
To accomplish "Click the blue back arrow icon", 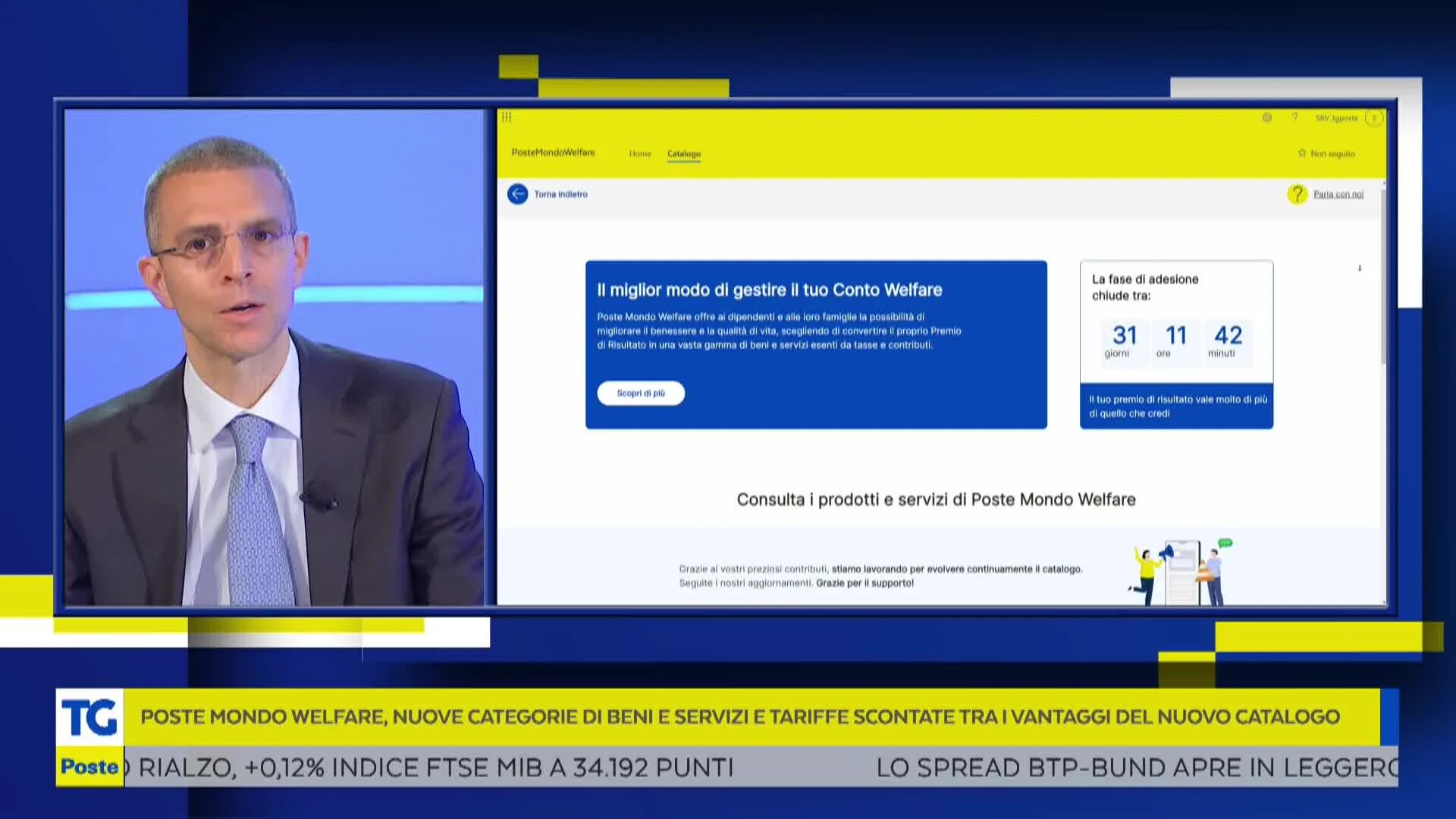I will pyautogui.click(x=517, y=194).
